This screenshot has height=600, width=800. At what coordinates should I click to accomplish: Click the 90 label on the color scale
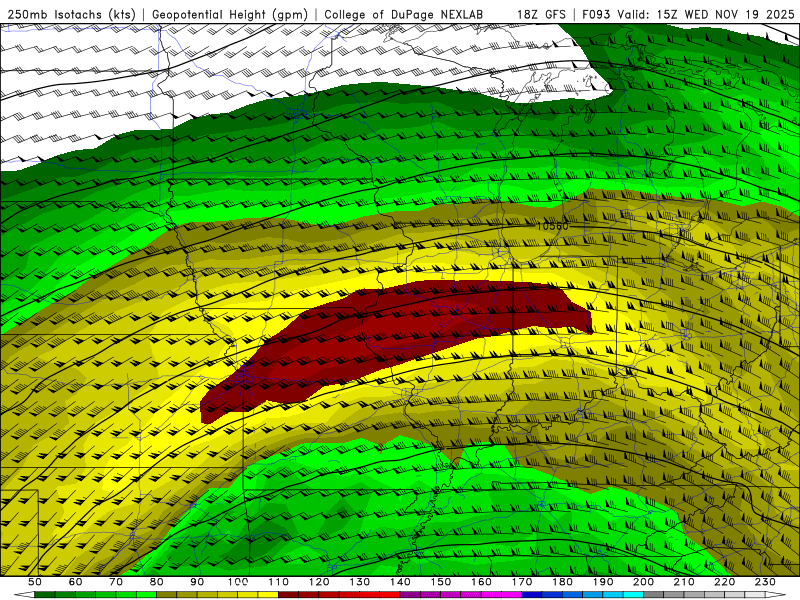197,582
